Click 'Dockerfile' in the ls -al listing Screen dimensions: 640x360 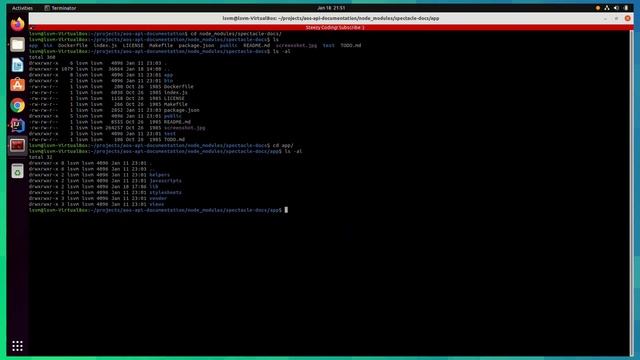pyautogui.click(x=178, y=87)
